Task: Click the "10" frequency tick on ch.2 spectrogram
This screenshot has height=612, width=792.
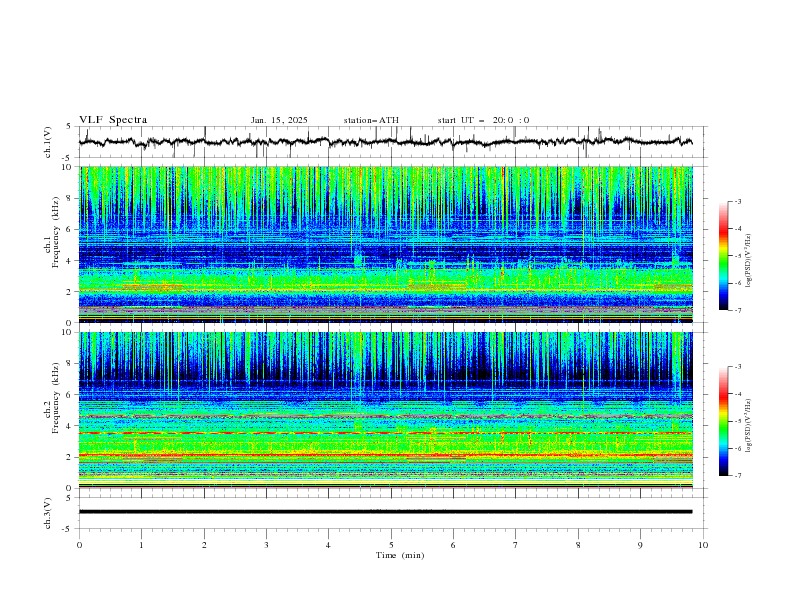Action: (69, 332)
